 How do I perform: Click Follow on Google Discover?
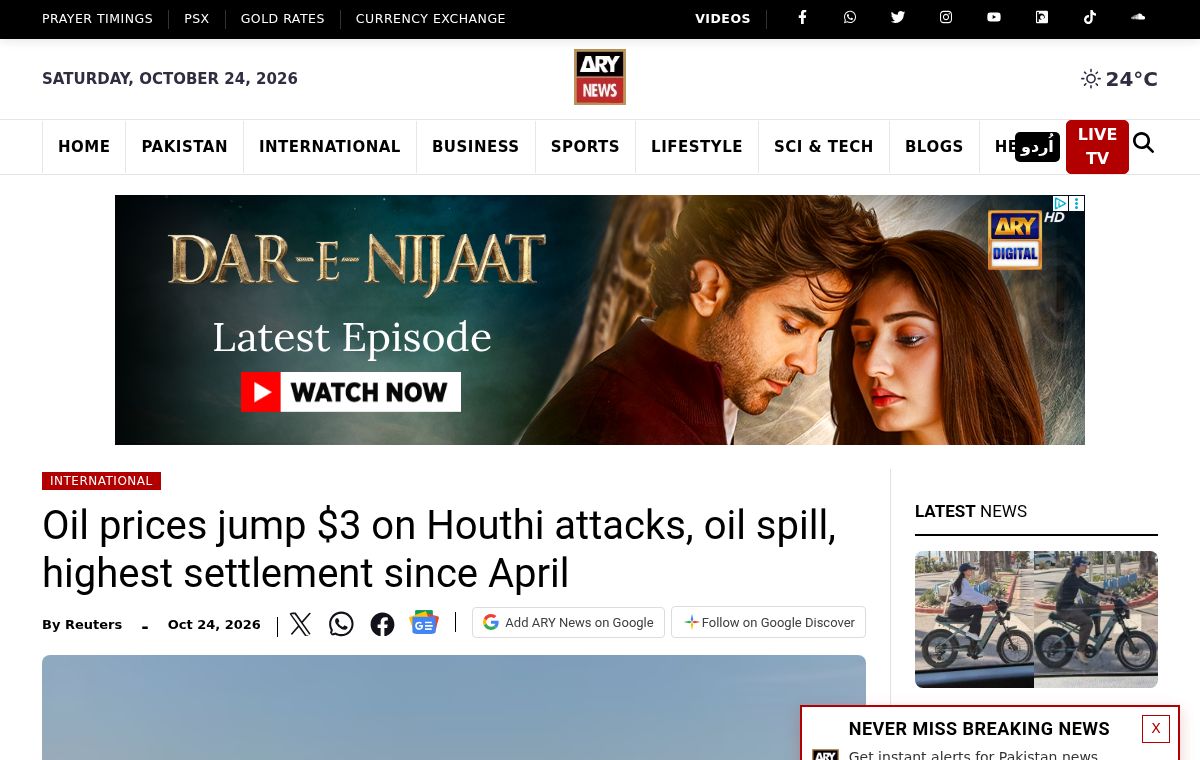click(x=768, y=622)
